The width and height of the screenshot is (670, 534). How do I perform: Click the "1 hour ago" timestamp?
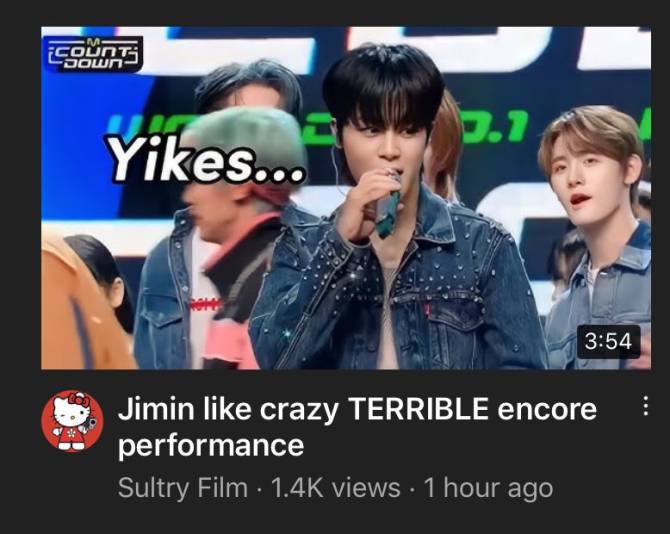(488, 488)
